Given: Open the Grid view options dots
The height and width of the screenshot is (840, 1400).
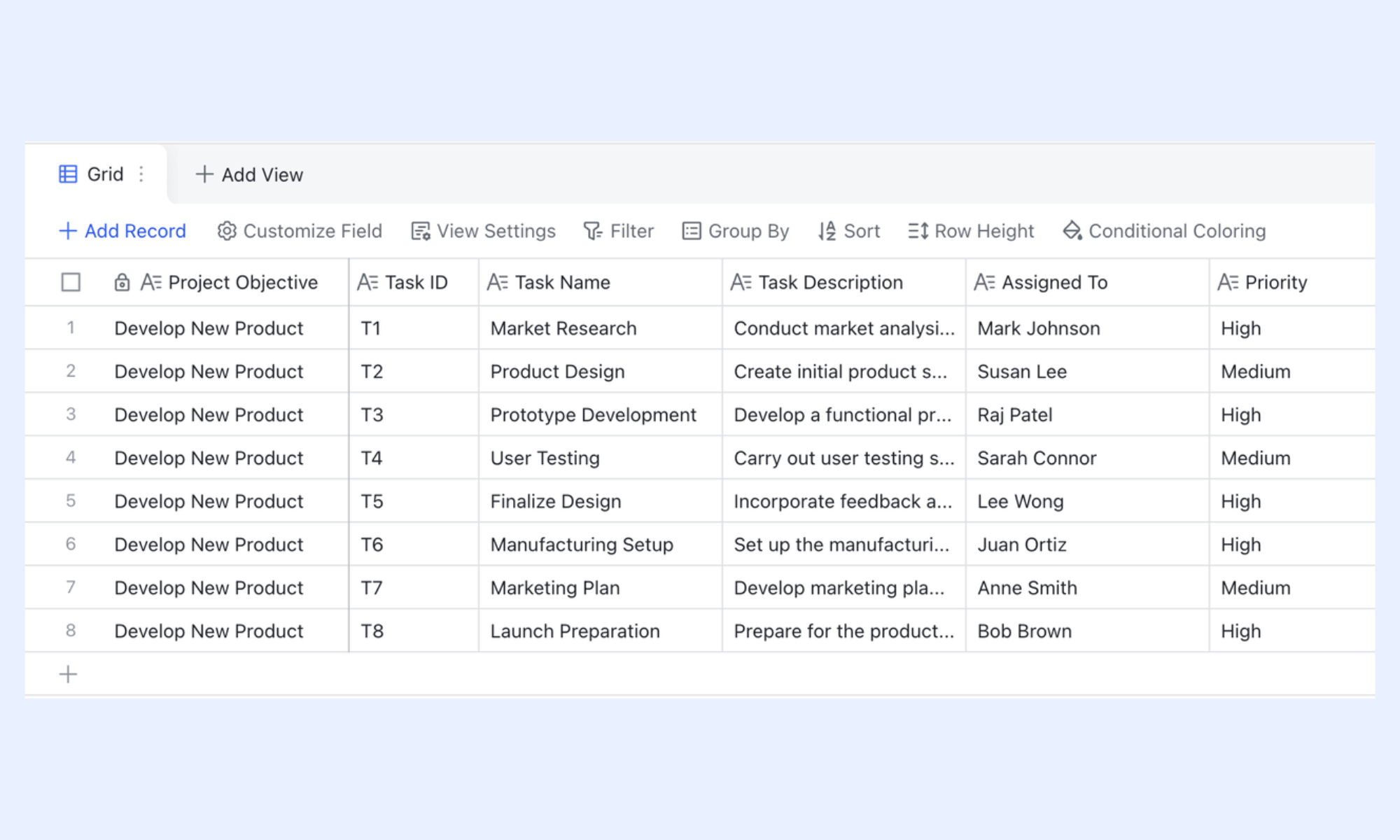Looking at the screenshot, I should [141, 174].
